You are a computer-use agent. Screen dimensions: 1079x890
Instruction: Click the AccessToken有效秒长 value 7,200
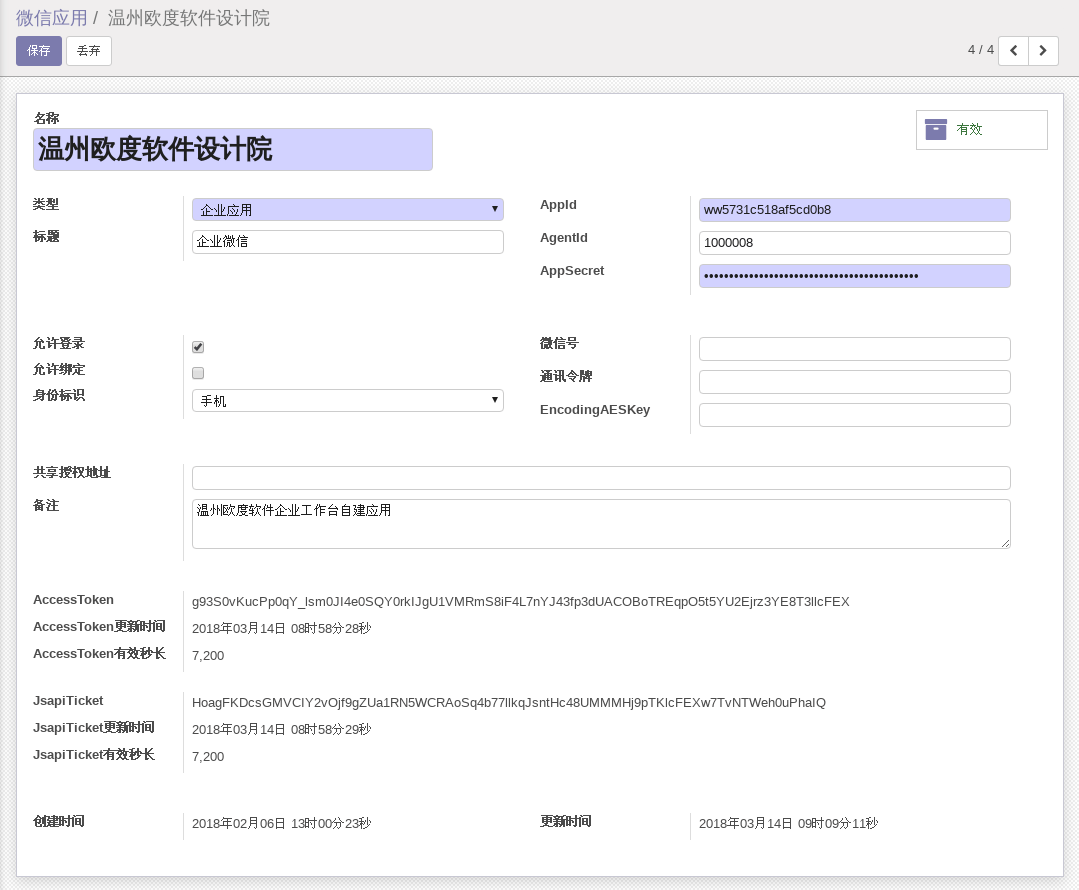pyautogui.click(x=208, y=656)
